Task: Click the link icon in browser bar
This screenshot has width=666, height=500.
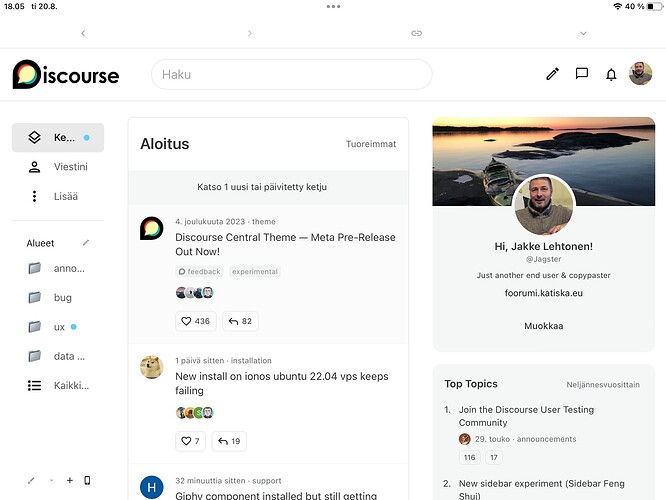Action: point(416,33)
